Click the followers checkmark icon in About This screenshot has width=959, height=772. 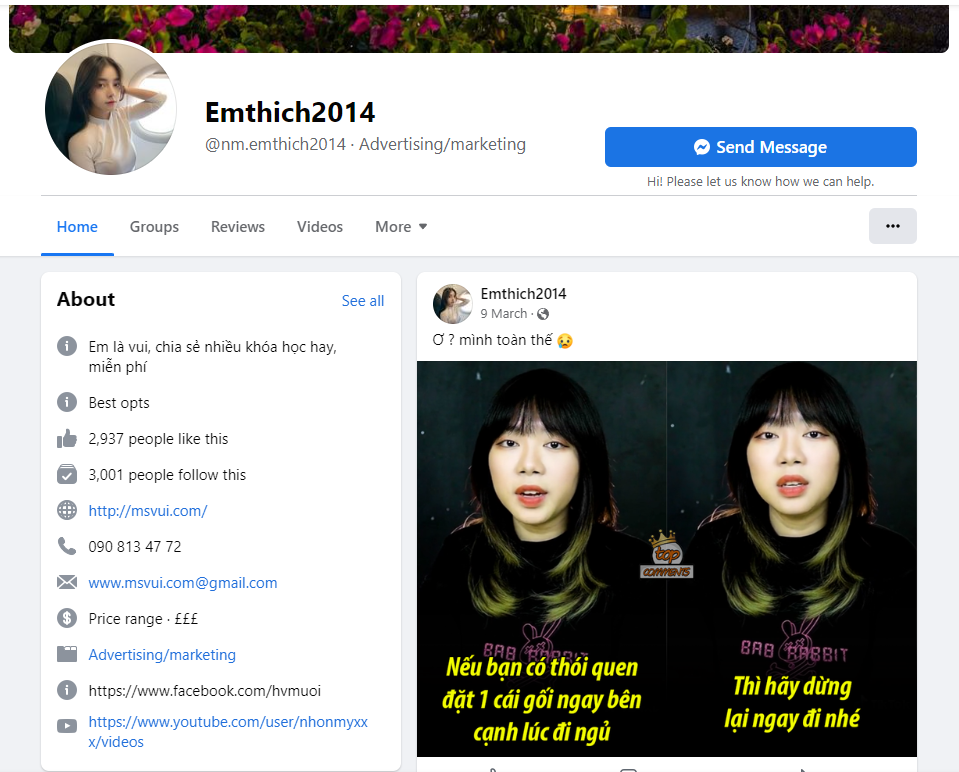pos(67,475)
